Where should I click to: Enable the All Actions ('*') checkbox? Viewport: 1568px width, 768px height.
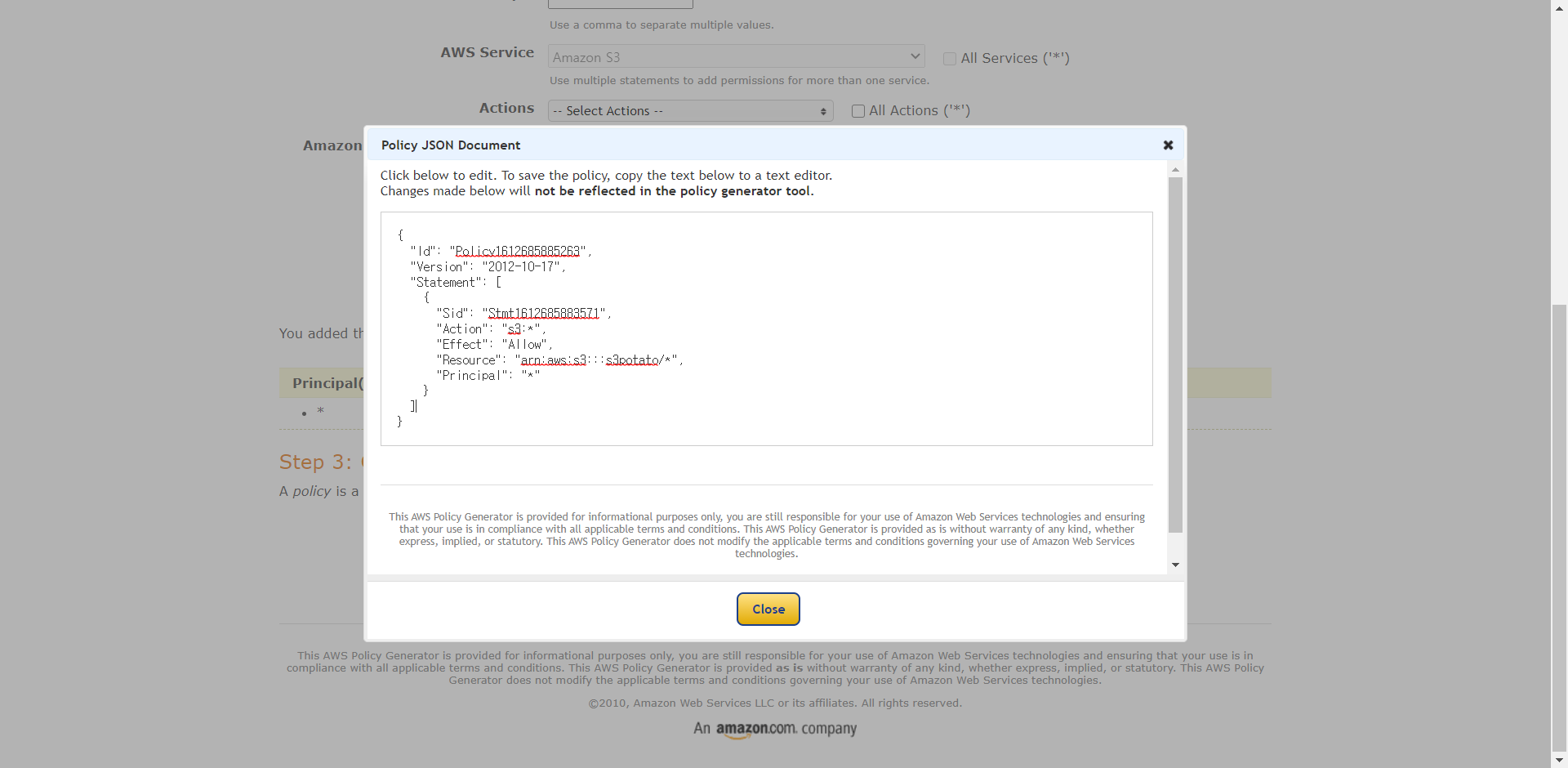point(857,111)
